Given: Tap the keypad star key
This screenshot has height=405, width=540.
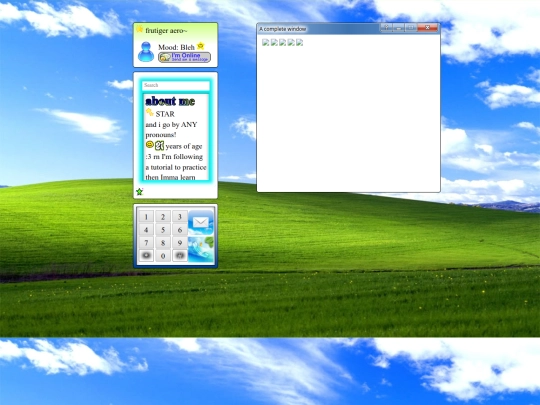Looking at the screenshot, I should pyautogui.click(x=146, y=256).
